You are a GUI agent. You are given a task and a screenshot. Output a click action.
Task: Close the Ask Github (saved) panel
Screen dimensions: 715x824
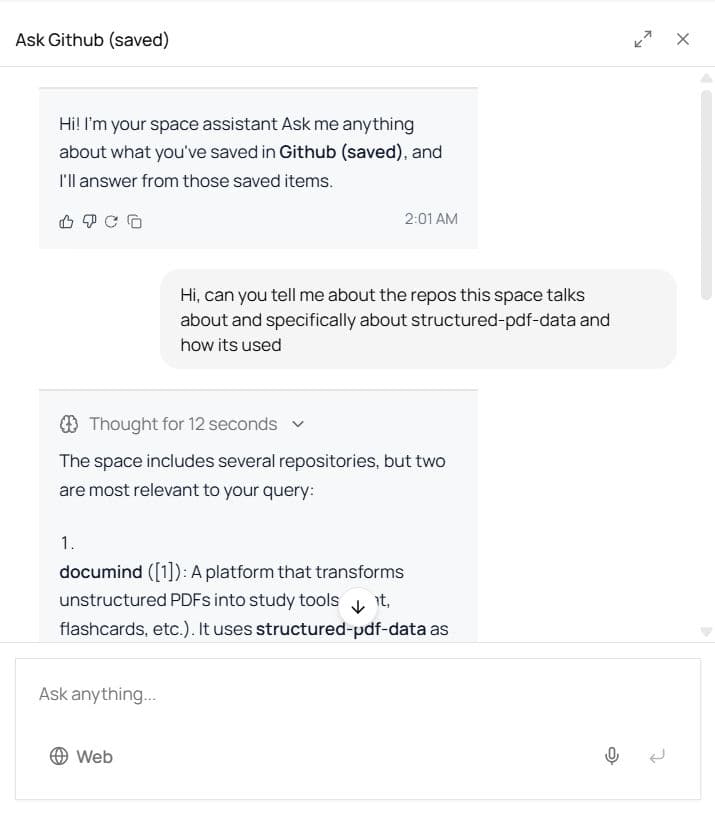[x=682, y=39]
